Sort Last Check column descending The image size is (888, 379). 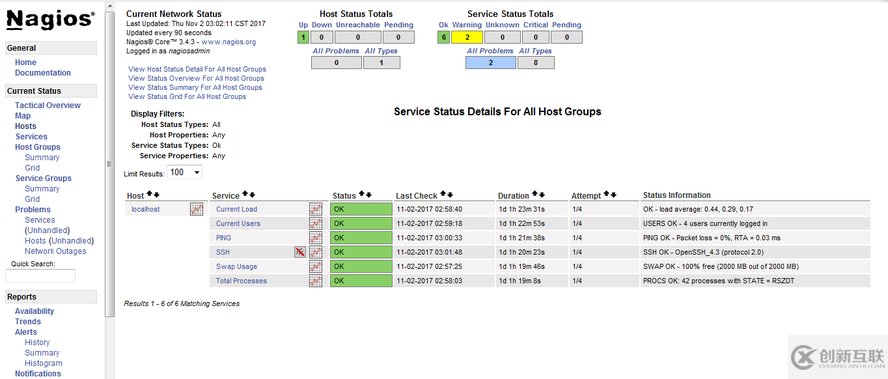[450, 194]
